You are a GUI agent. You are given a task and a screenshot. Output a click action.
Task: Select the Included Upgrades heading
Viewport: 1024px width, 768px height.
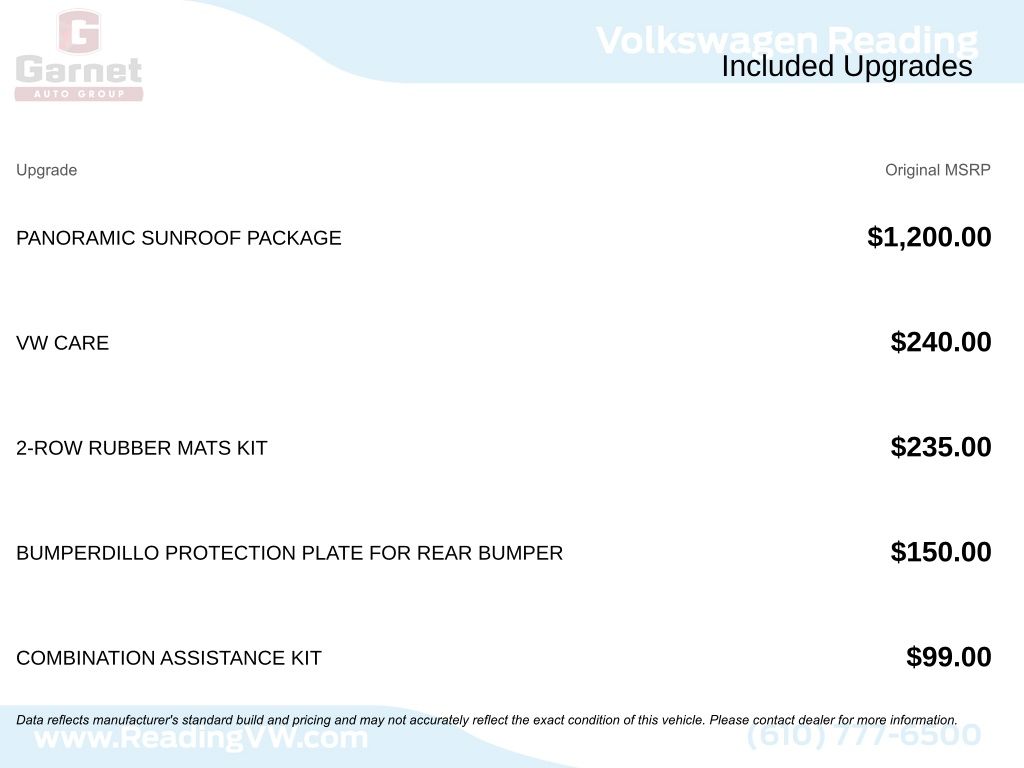pos(846,67)
